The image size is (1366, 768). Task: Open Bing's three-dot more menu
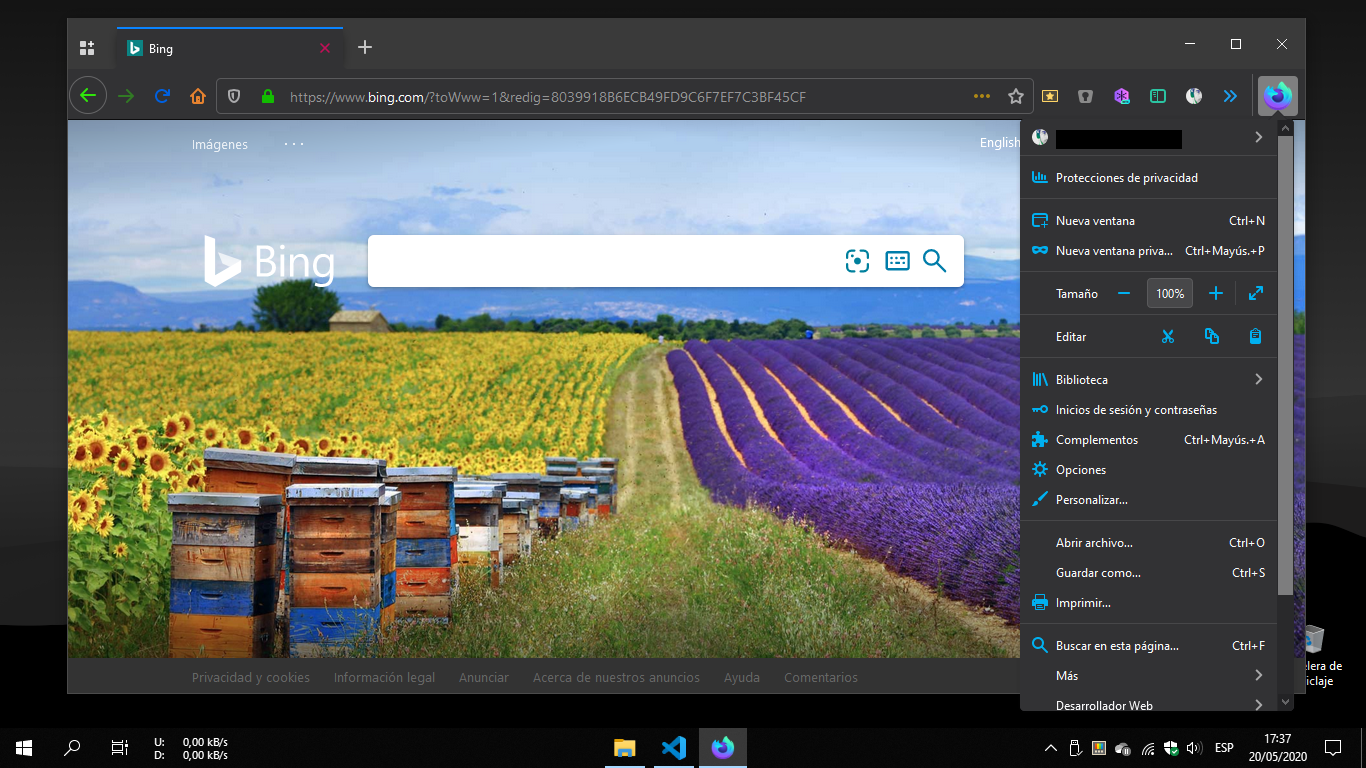294,144
